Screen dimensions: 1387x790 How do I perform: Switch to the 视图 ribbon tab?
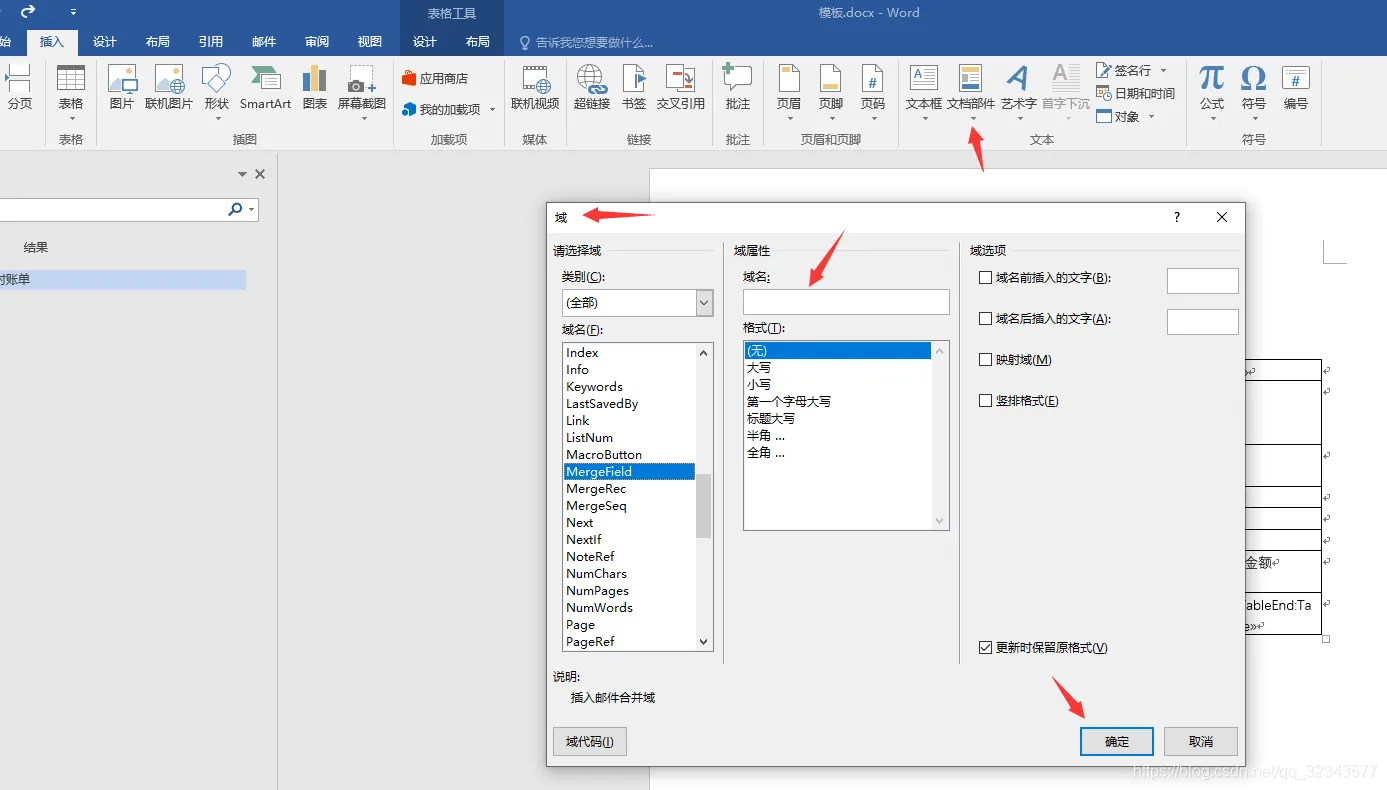(x=370, y=42)
